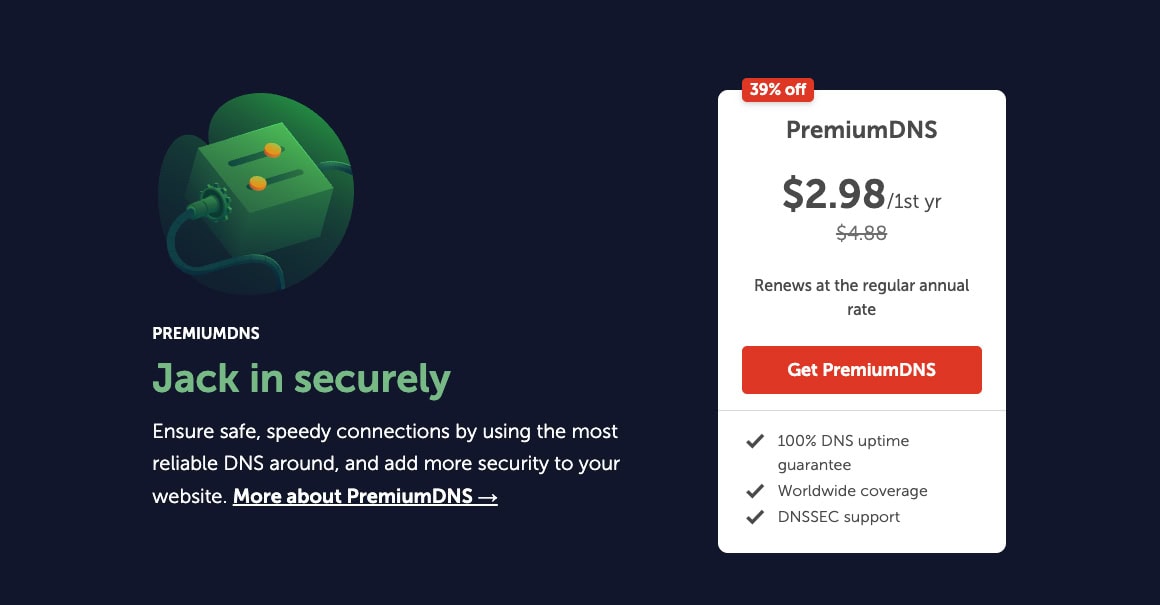Click the checkmark next to DNSSEC support

pyautogui.click(x=755, y=517)
